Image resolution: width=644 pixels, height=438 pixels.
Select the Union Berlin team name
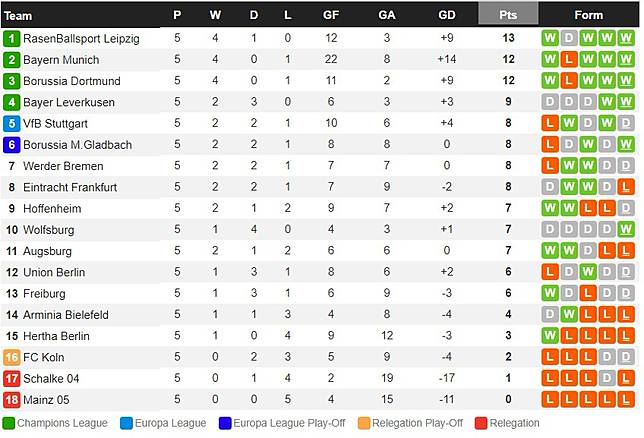coord(54,272)
